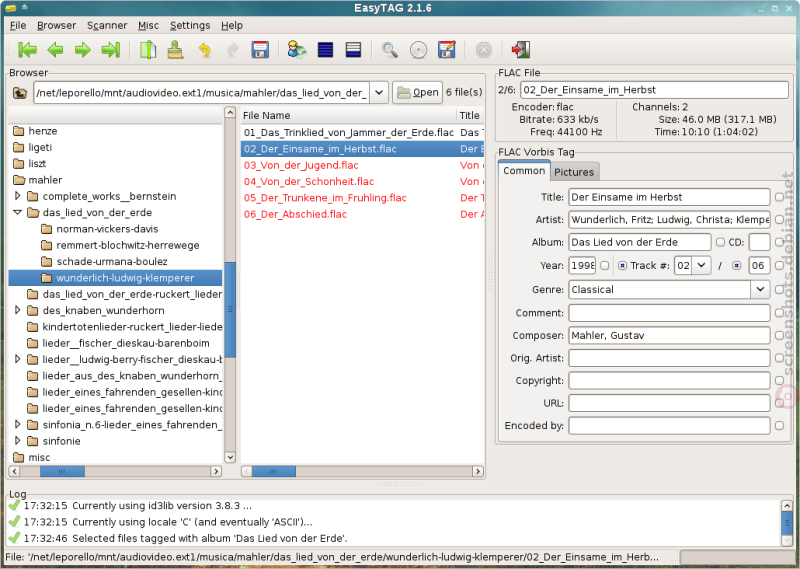Collapse the das_lied_von_der_erde folder

[x=17, y=212]
